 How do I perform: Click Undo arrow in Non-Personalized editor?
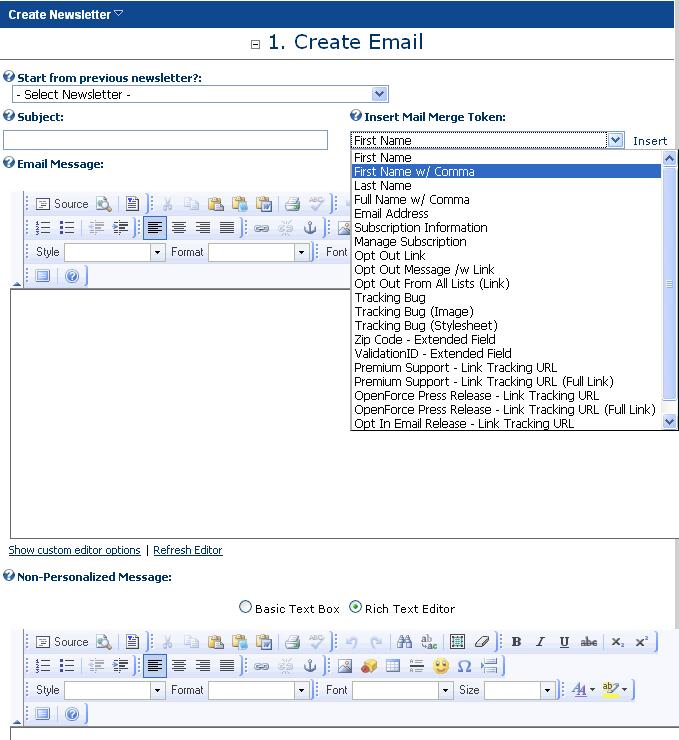coord(352,642)
